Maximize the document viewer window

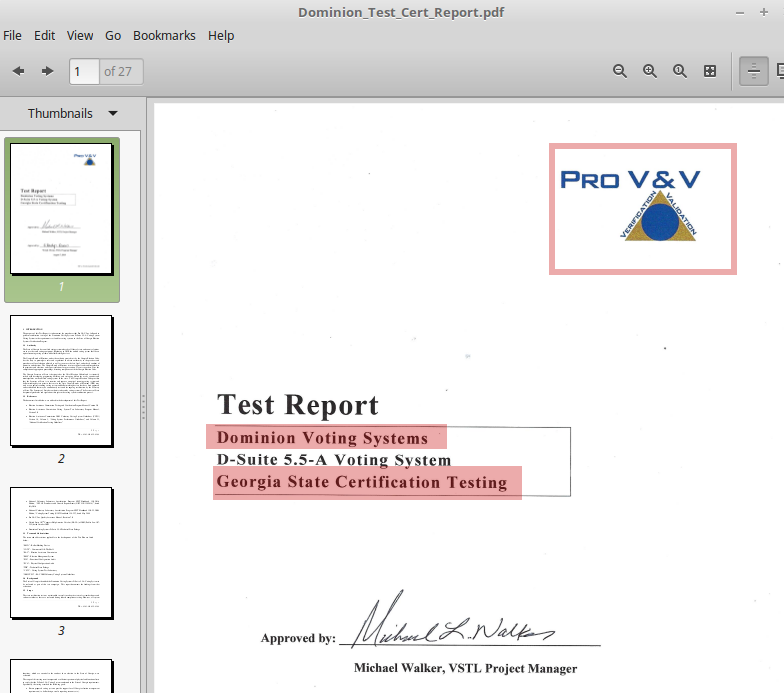click(764, 12)
